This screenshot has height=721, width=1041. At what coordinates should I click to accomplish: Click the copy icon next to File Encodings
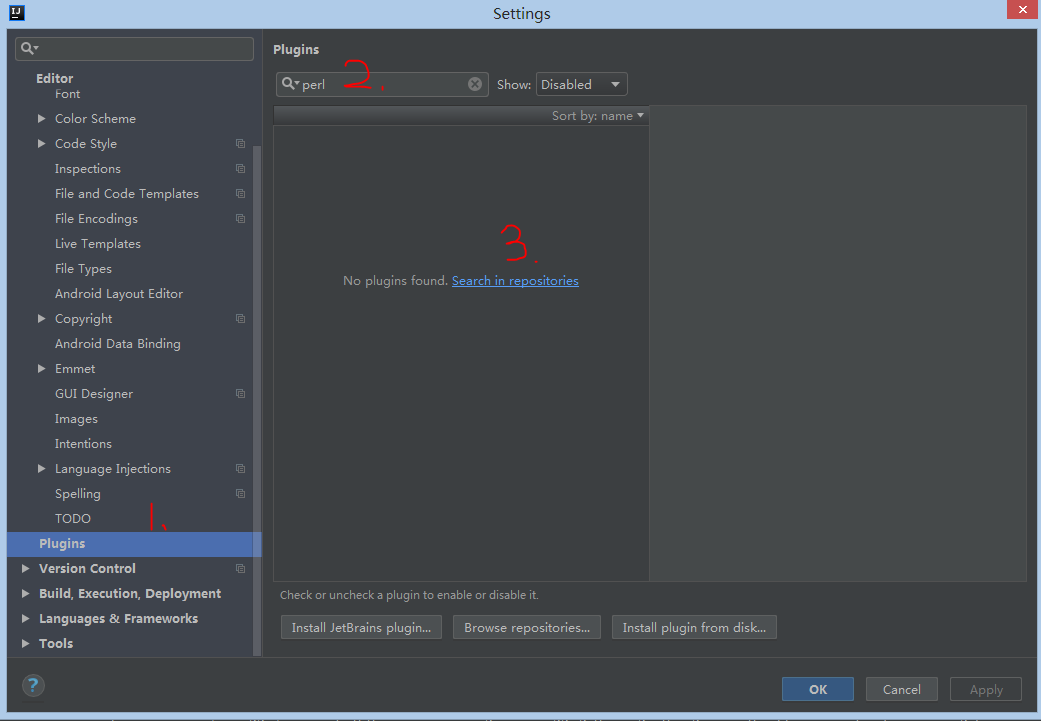click(240, 218)
